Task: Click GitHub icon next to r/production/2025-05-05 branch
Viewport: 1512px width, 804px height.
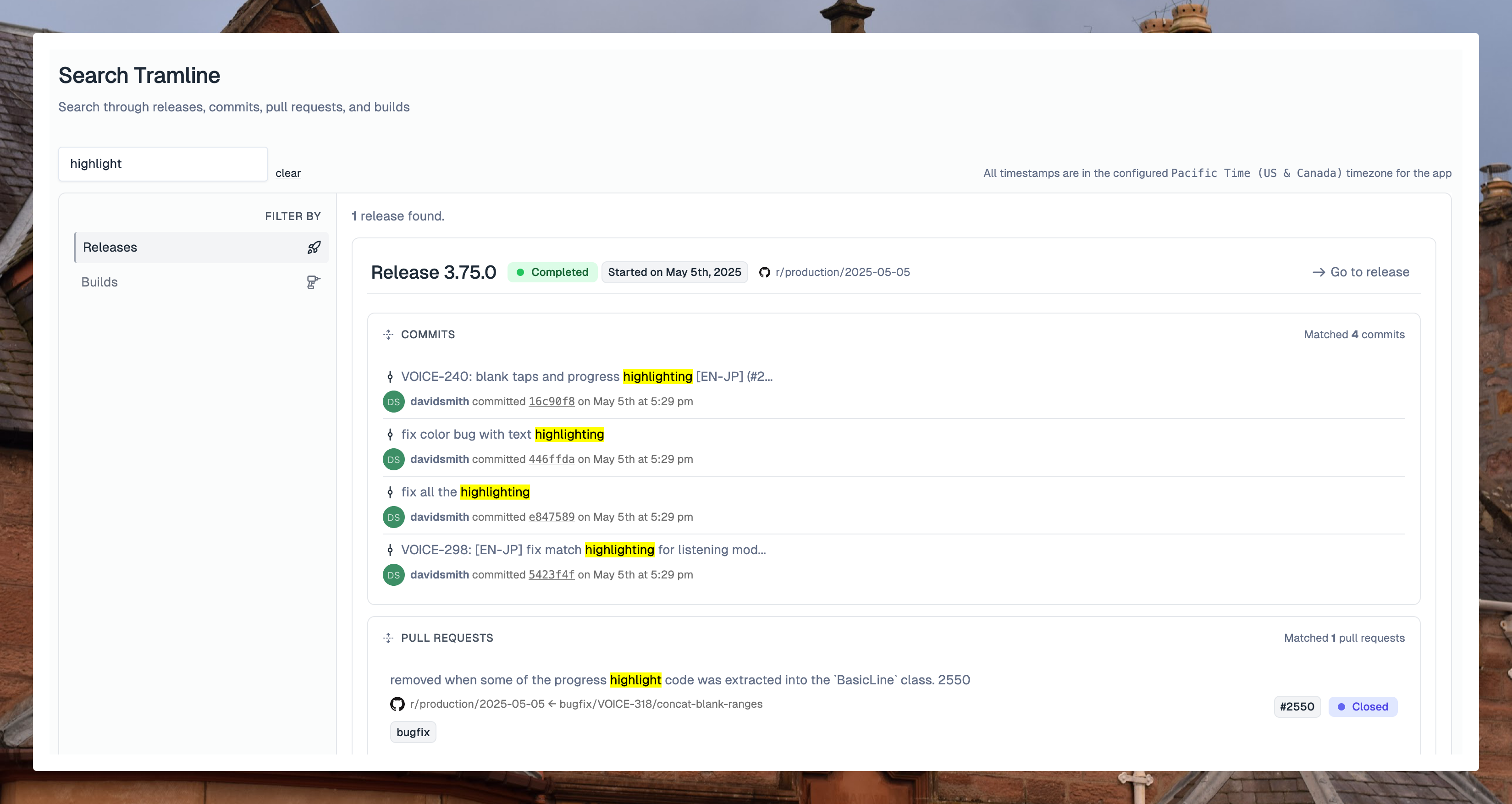Action: pyautogui.click(x=764, y=272)
